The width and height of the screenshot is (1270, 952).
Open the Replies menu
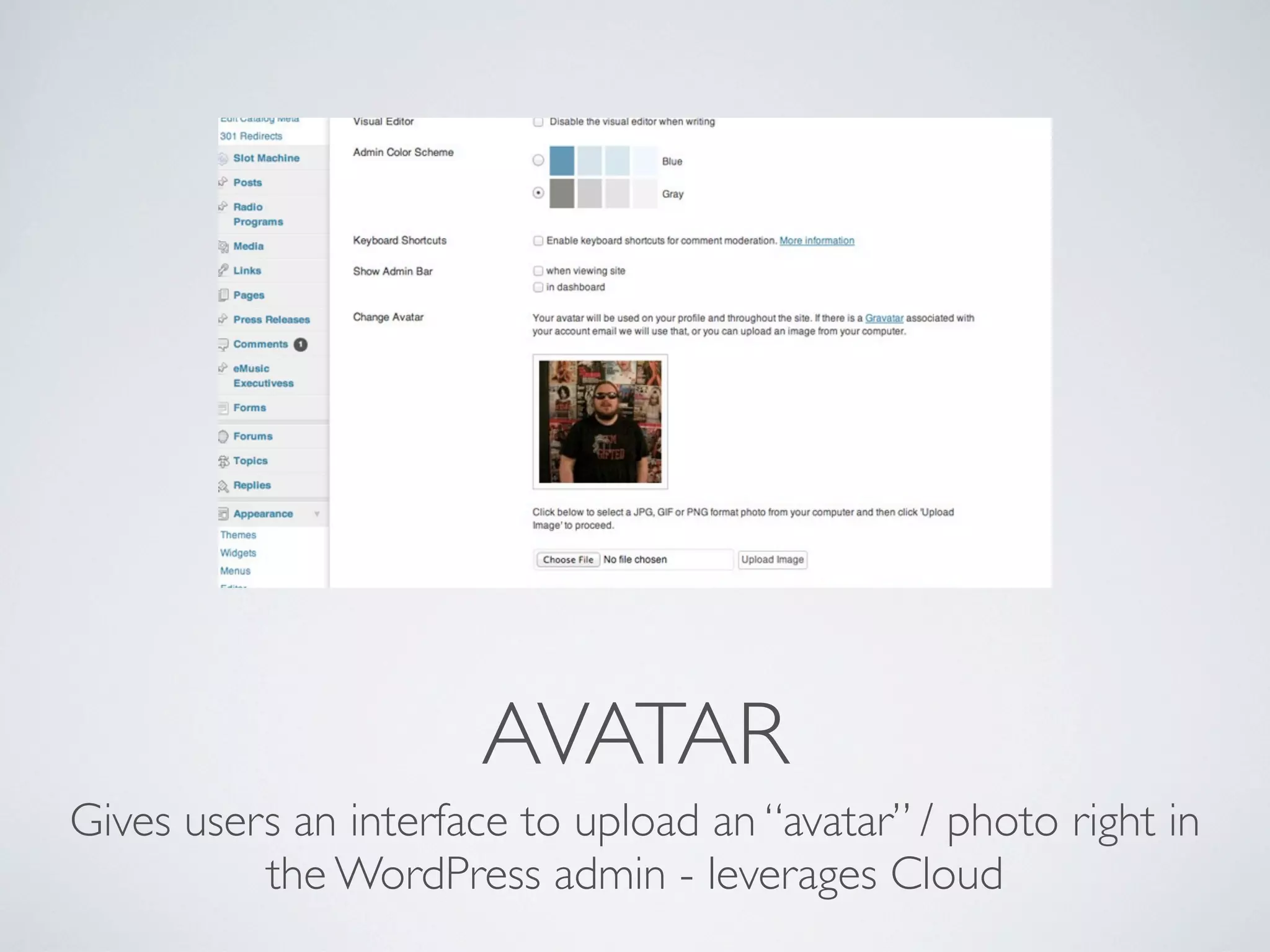click(252, 485)
